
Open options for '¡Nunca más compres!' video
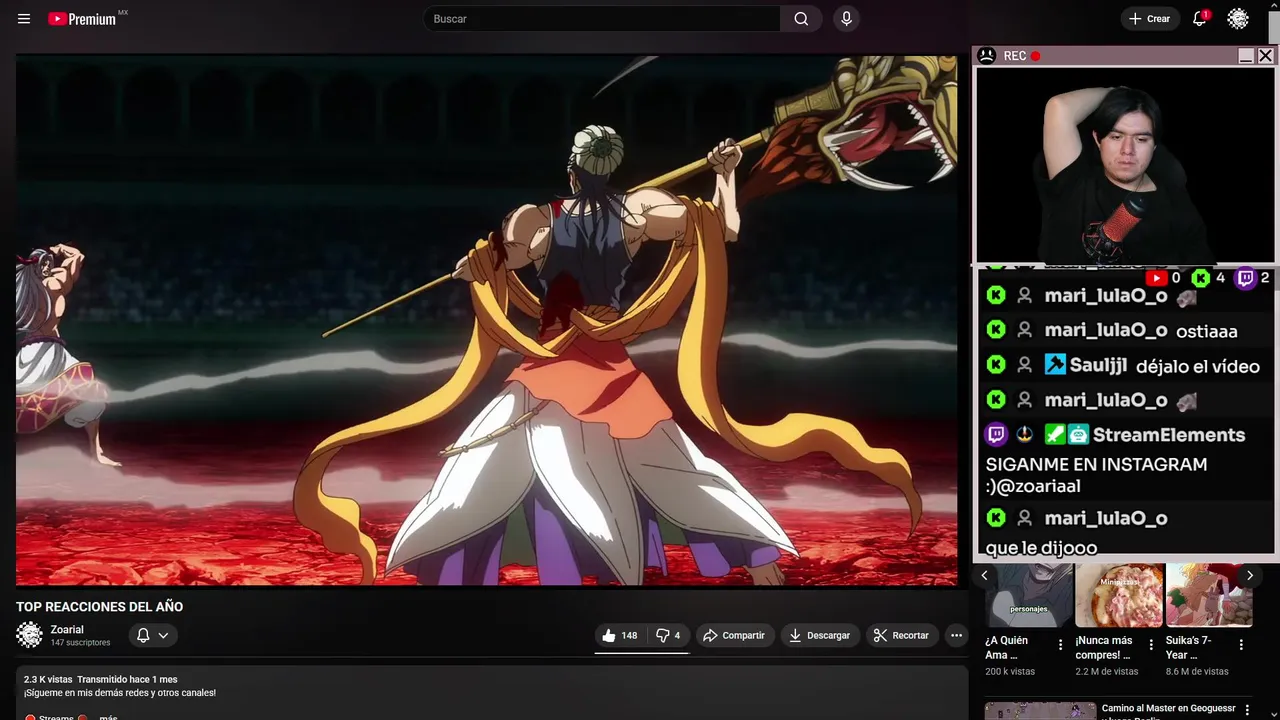[1151, 645]
